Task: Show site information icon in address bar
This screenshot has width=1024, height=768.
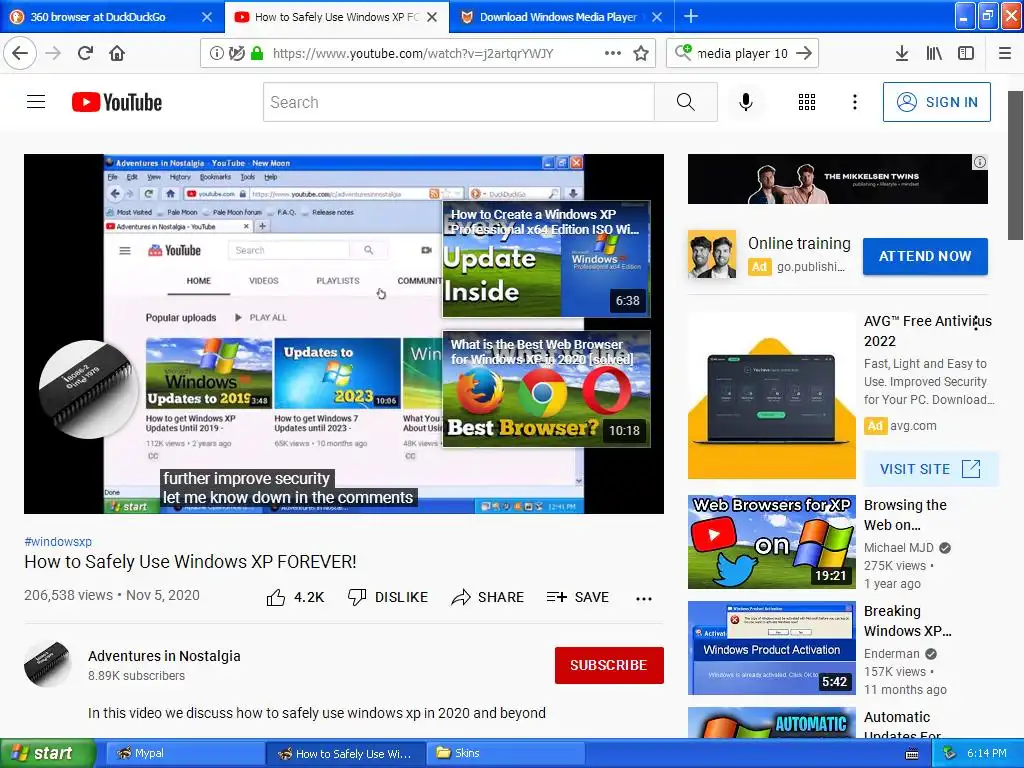Action: tap(216, 54)
